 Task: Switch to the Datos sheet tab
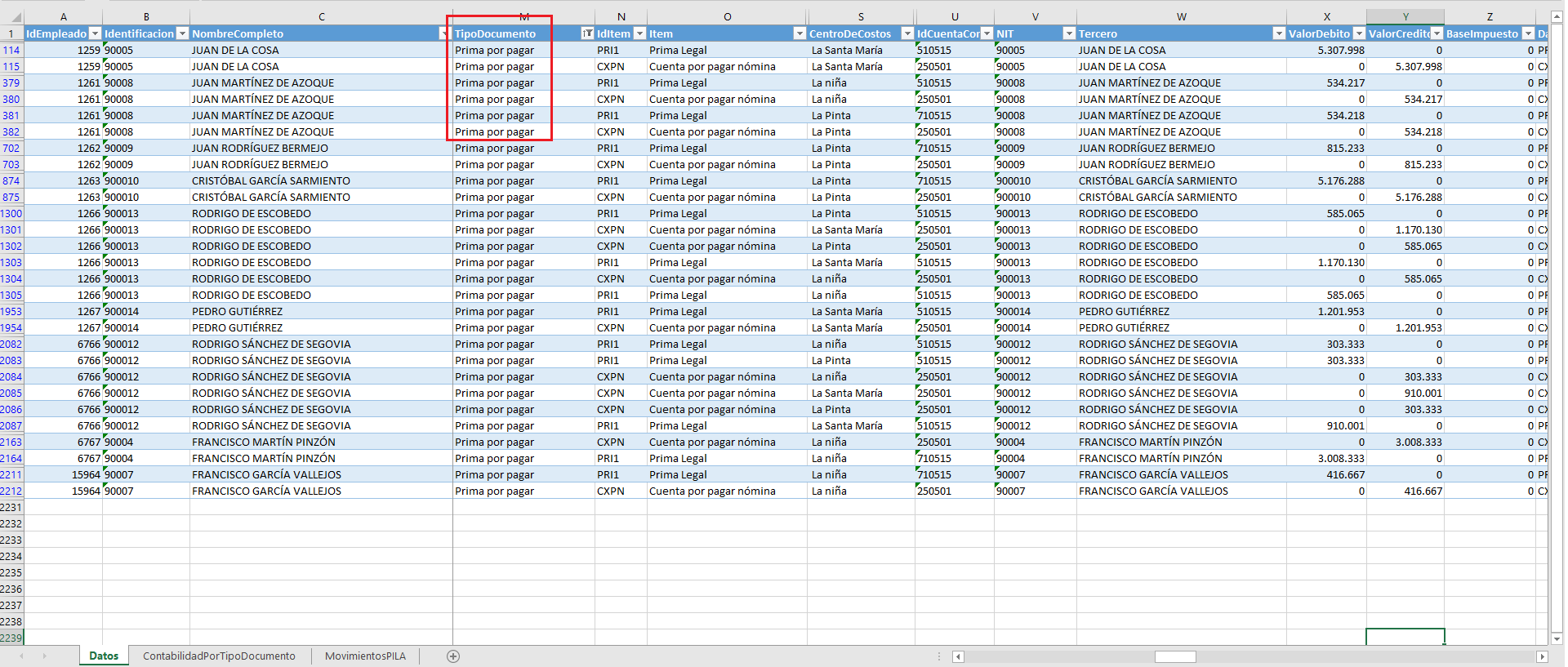(x=104, y=656)
